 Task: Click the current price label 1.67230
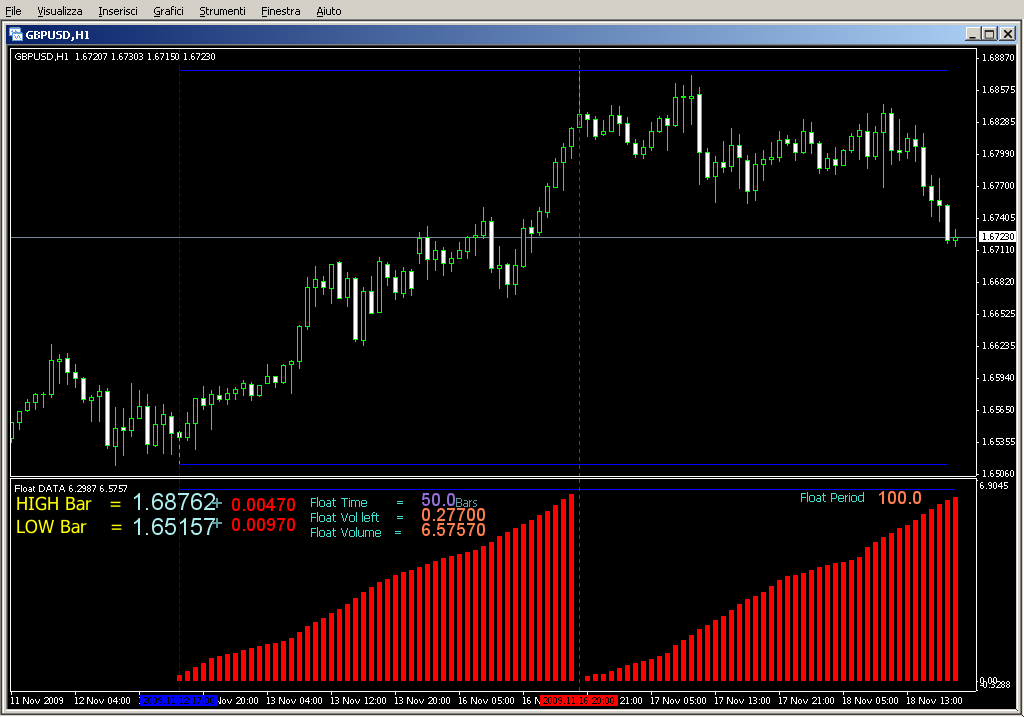pyautogui.click(x=996, y=237)
